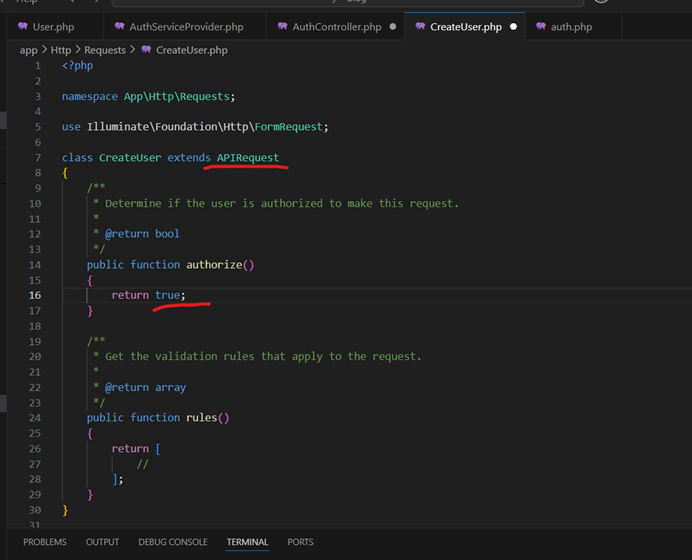The height and width of the screenshot is (560, 692).
Task: Click the 'rules' function name
Action: [x=202, y=417]
